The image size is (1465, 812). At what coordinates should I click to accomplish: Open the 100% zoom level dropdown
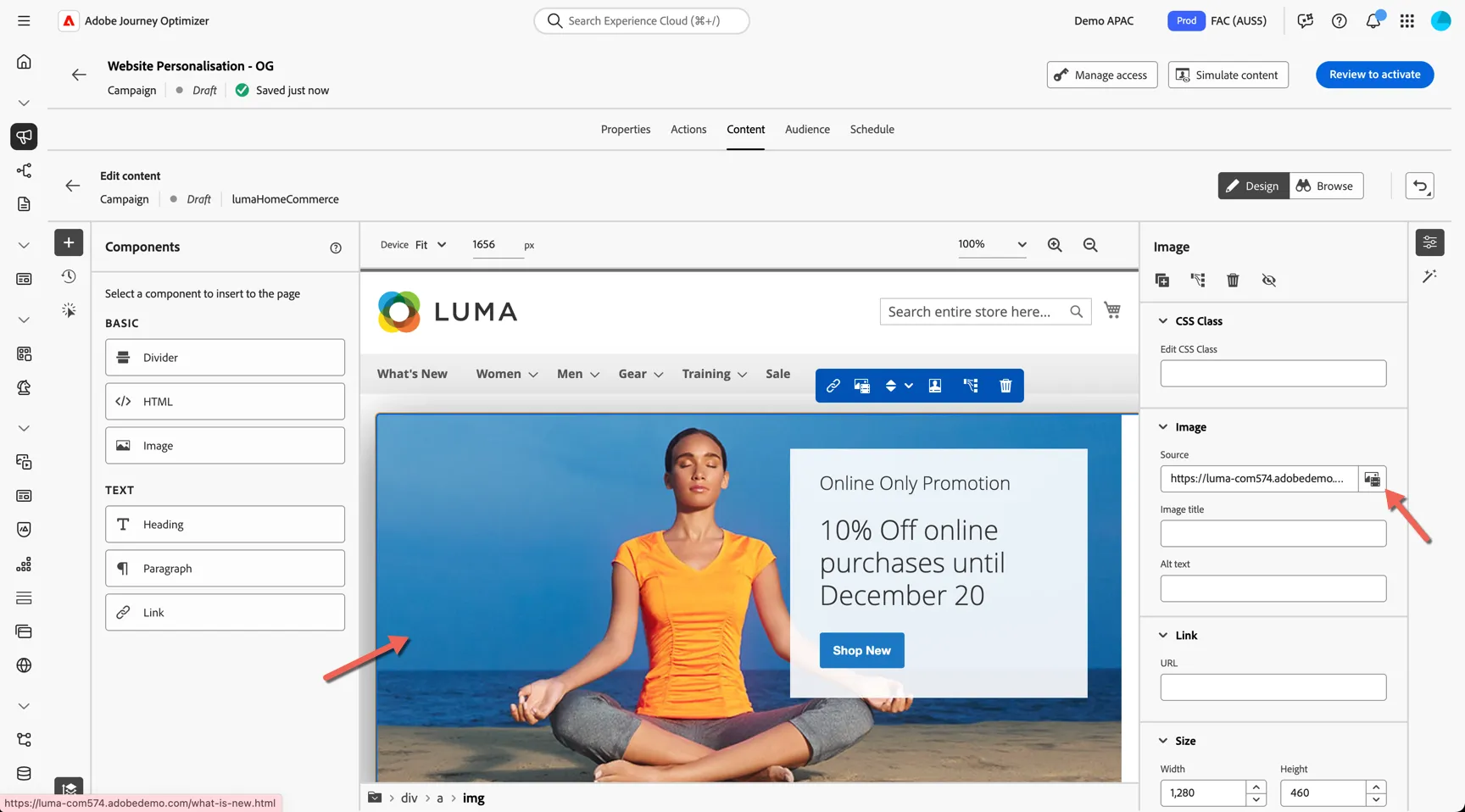(992, 244)
